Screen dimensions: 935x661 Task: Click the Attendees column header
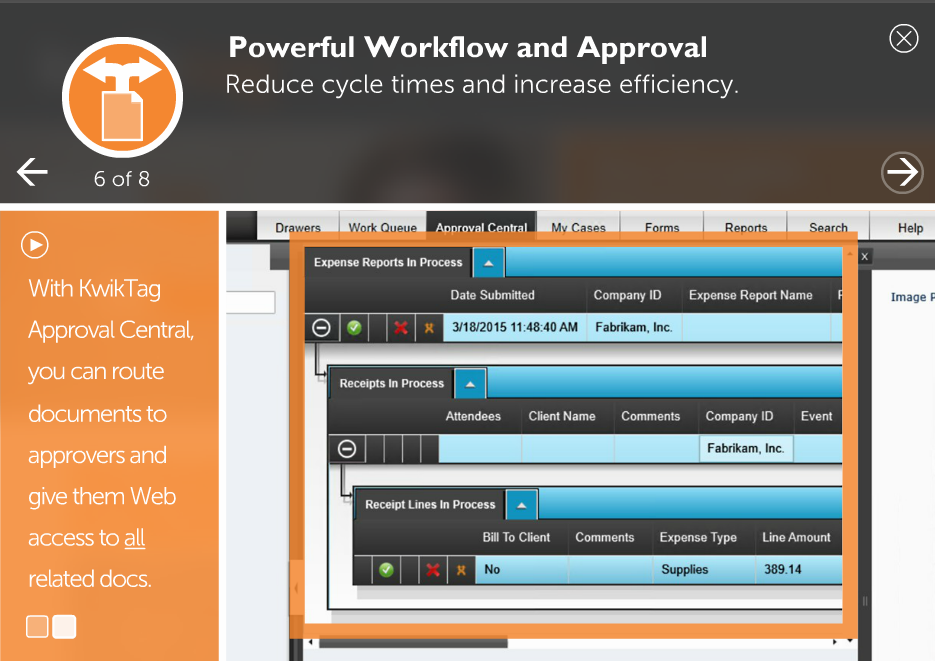pyautogui.click(x=473, y=416)
